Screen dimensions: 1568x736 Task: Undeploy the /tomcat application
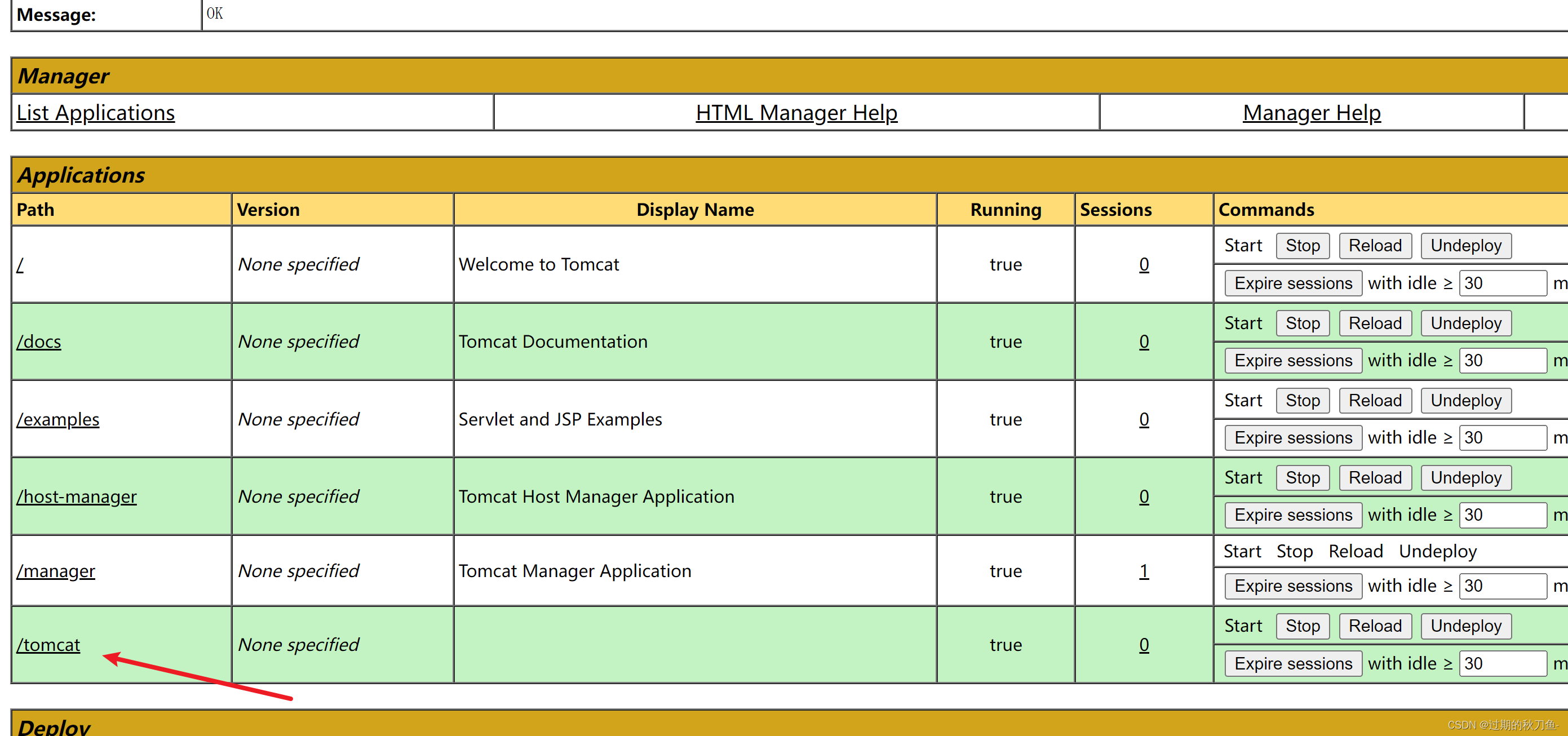pyautogui.click(x=1466, y=627)
